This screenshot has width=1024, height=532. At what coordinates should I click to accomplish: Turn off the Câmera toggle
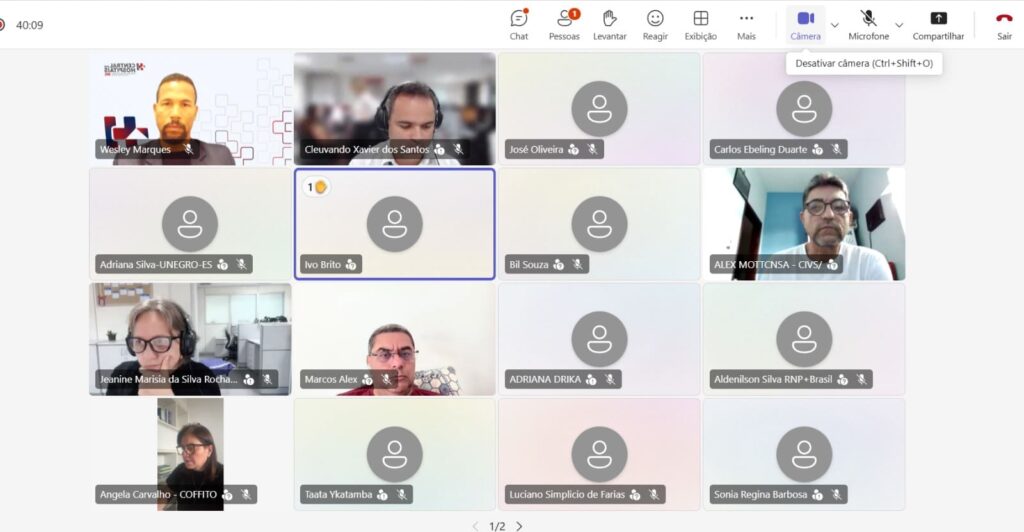pyautogui.click(x=805, y=24)
